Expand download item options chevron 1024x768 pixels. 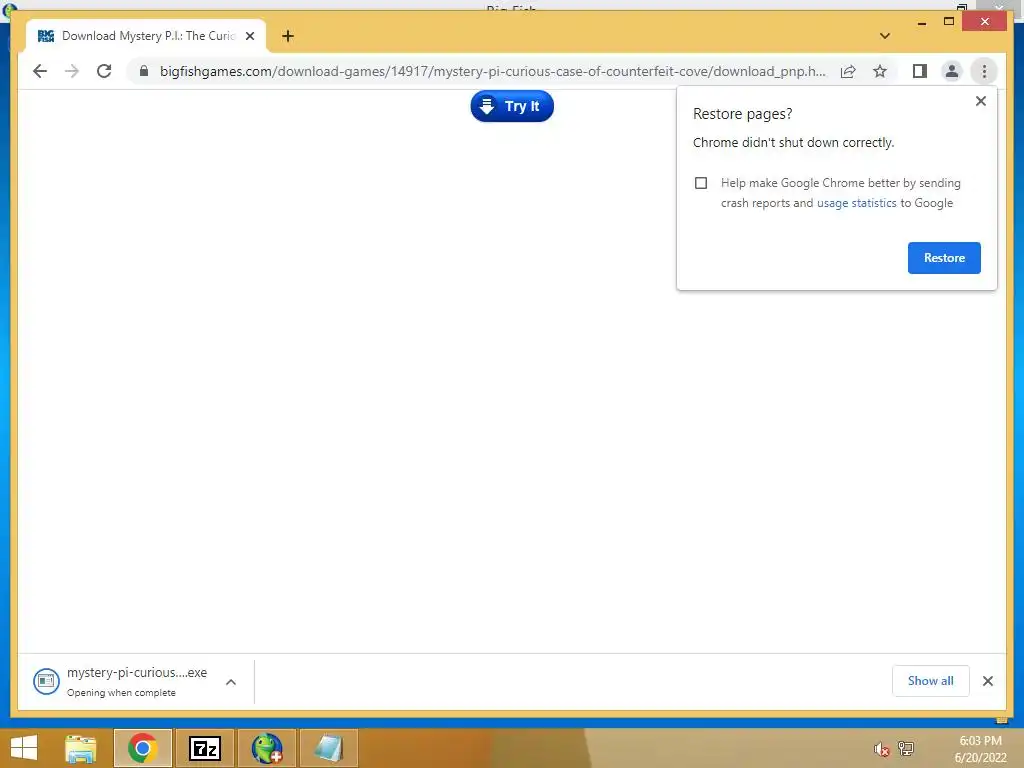(231, 682)
